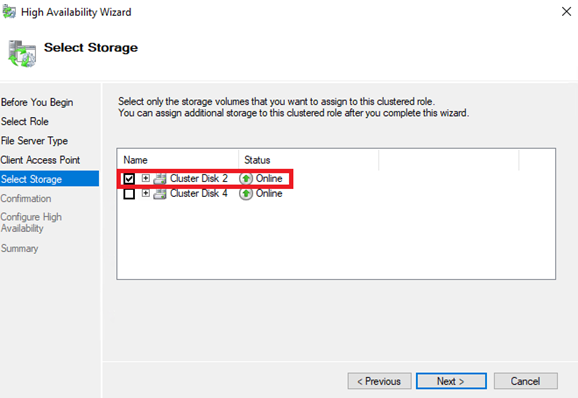Sort the list by the Status column header
Screen dimensions: 578x398
pos(309,160)
